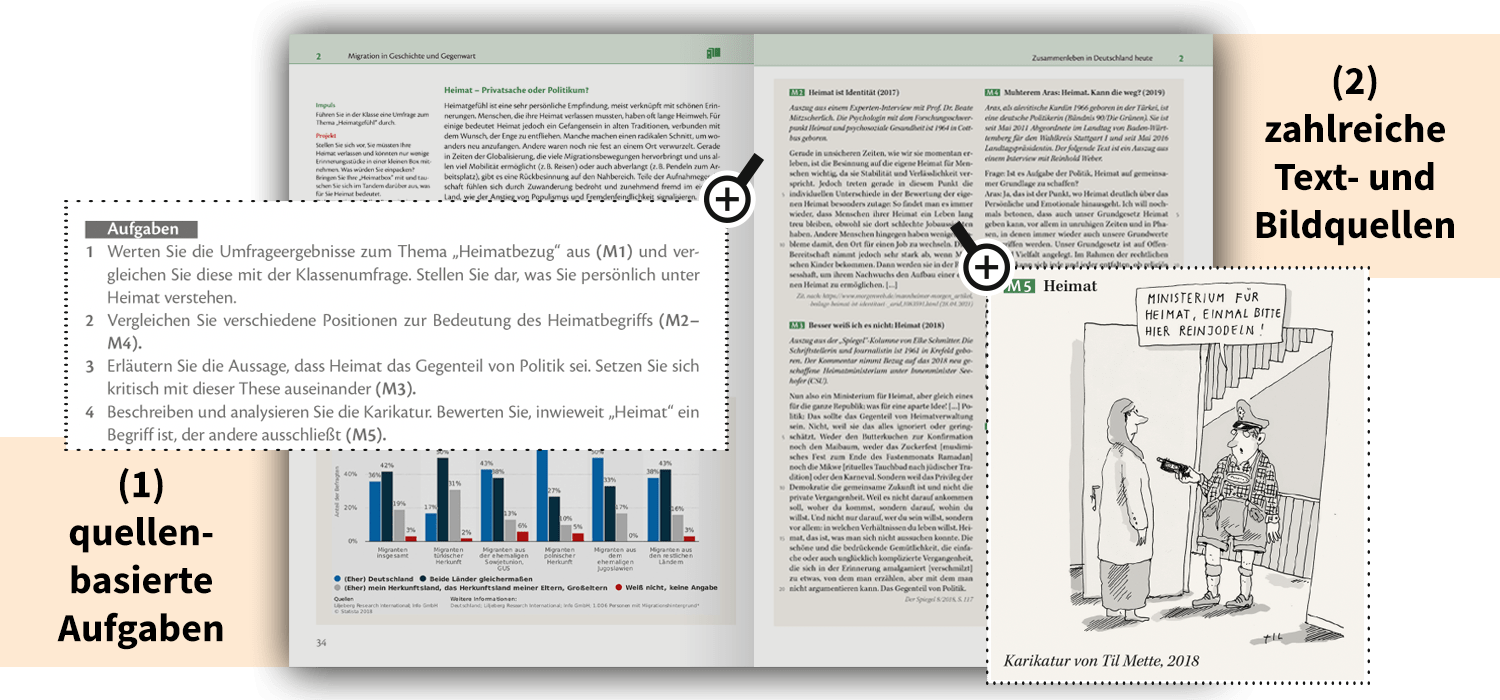Viewport: 1500px width, 700px height.
Task: Click page number 34 at page bottom
Action: 321,643
